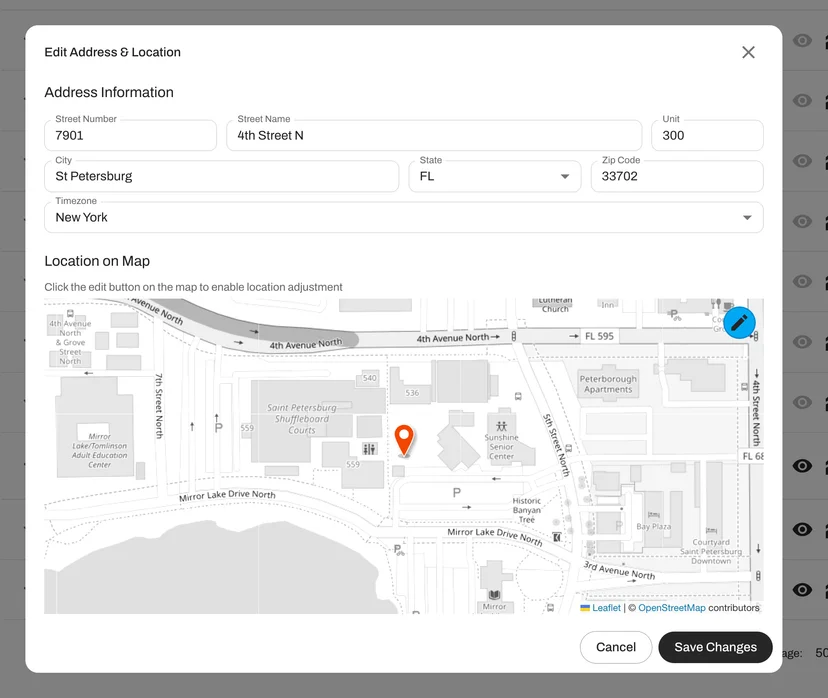Viewport: 828px width, 698px height.
Task: Click the blue pencil edit button on map
Action: [739, 323]
